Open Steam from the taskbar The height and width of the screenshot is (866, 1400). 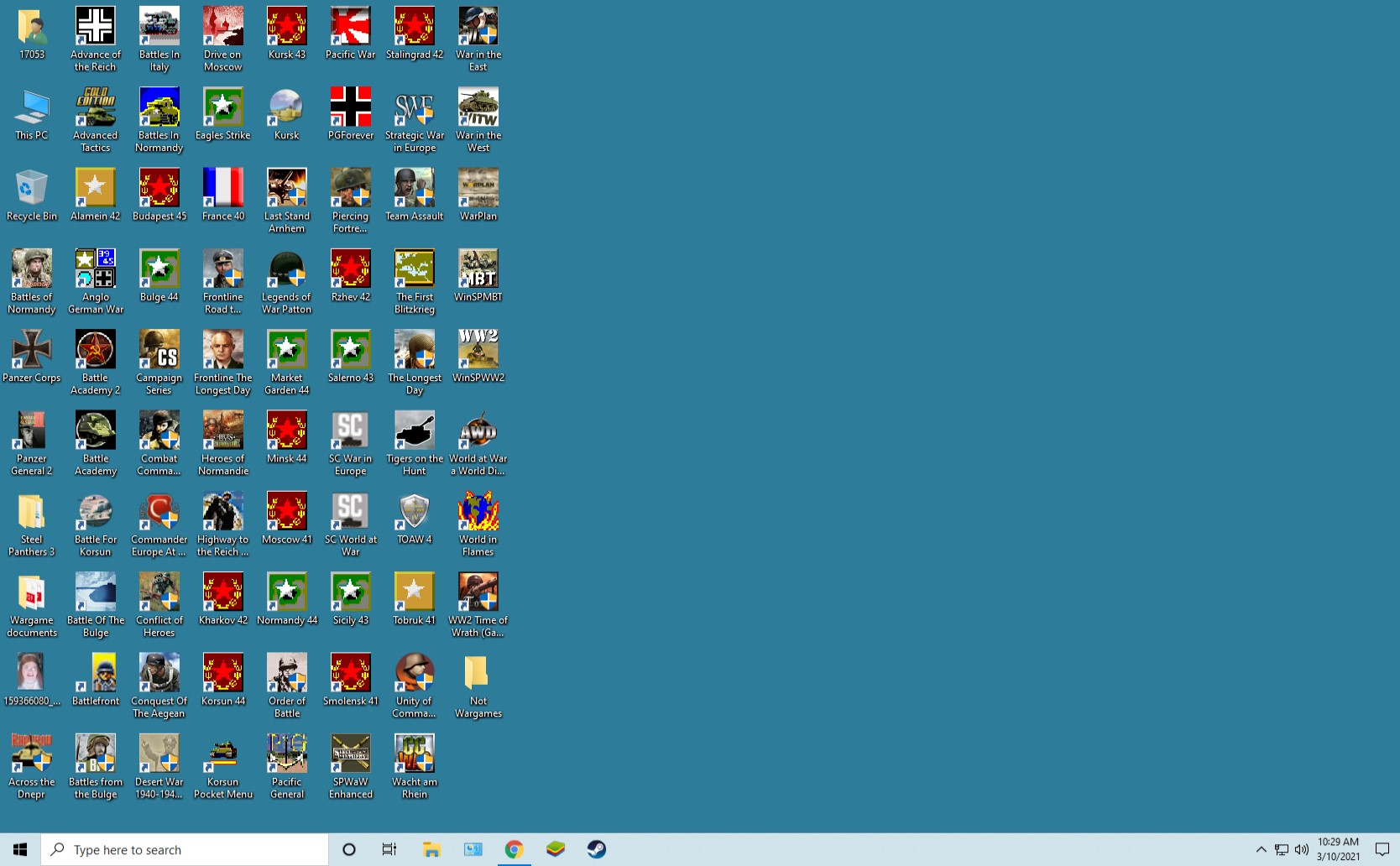click(597, 849)
